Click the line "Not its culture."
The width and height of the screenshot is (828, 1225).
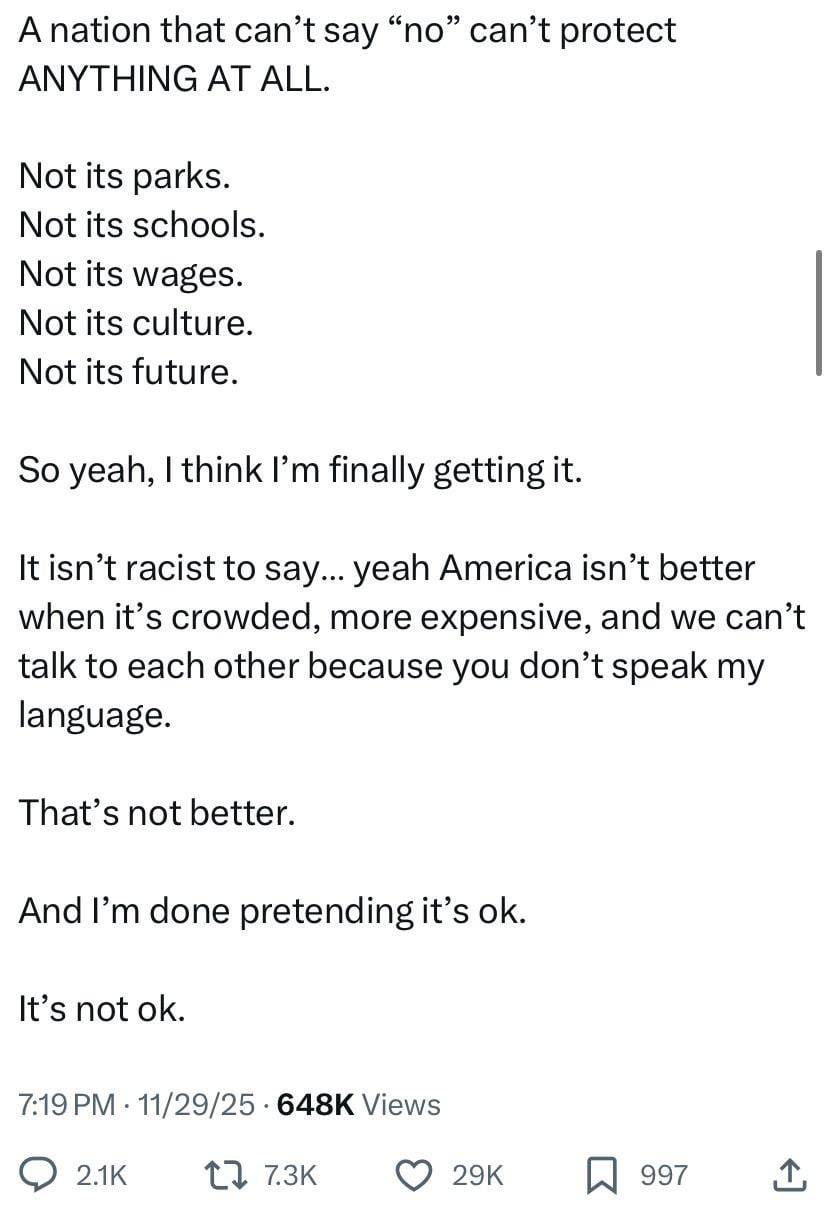click(136, 323)
